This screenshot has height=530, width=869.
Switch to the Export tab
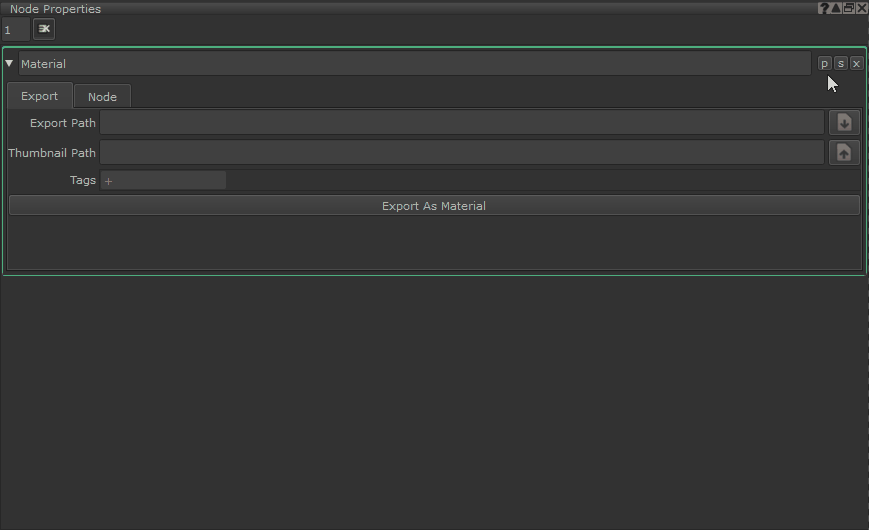[x=40, y=96]
